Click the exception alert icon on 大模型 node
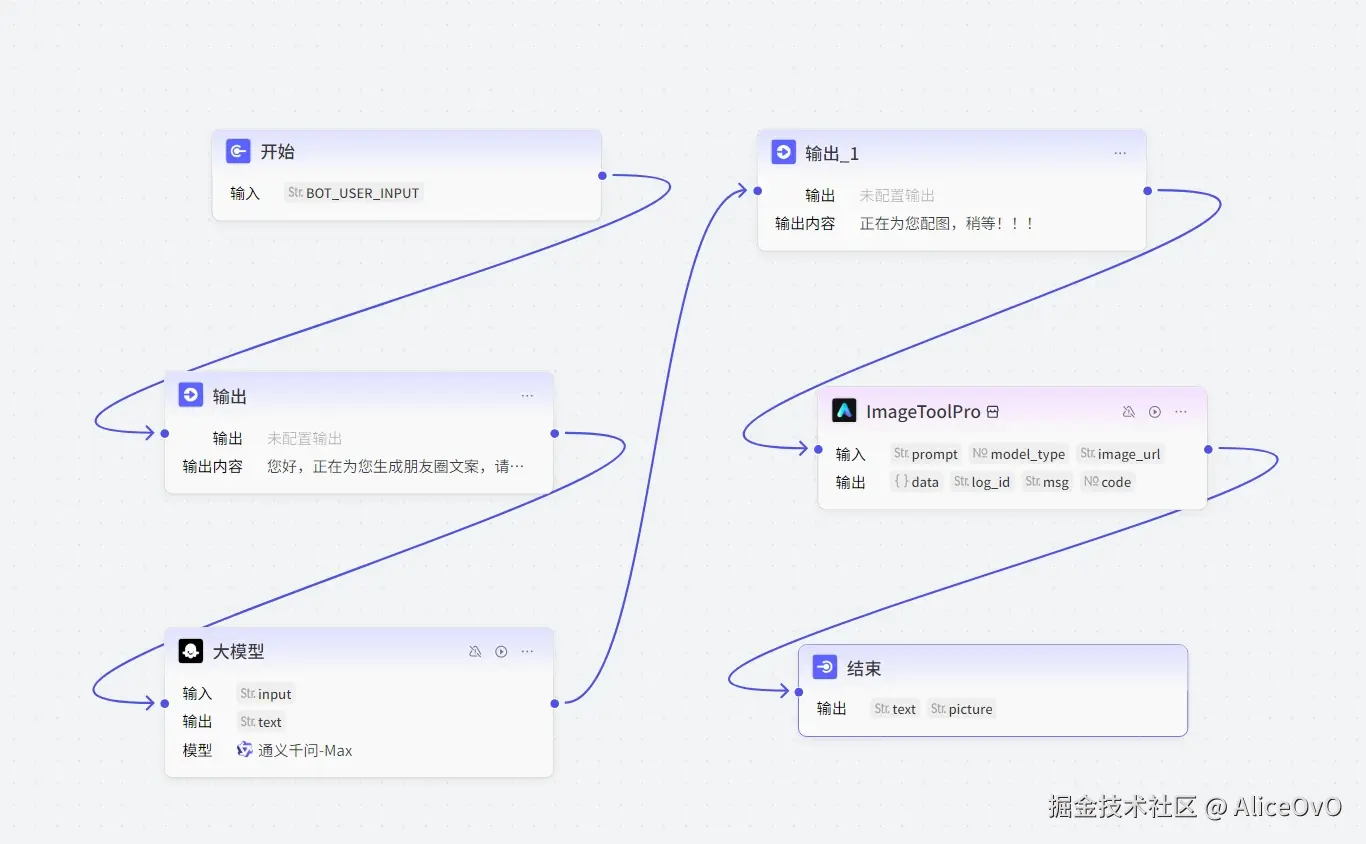The width and height of the screenshot is (1366, 844). 475,651
